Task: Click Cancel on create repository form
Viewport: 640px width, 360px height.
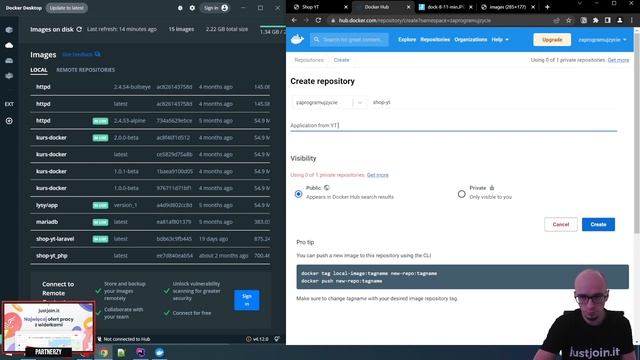Action: pos(560,224)
